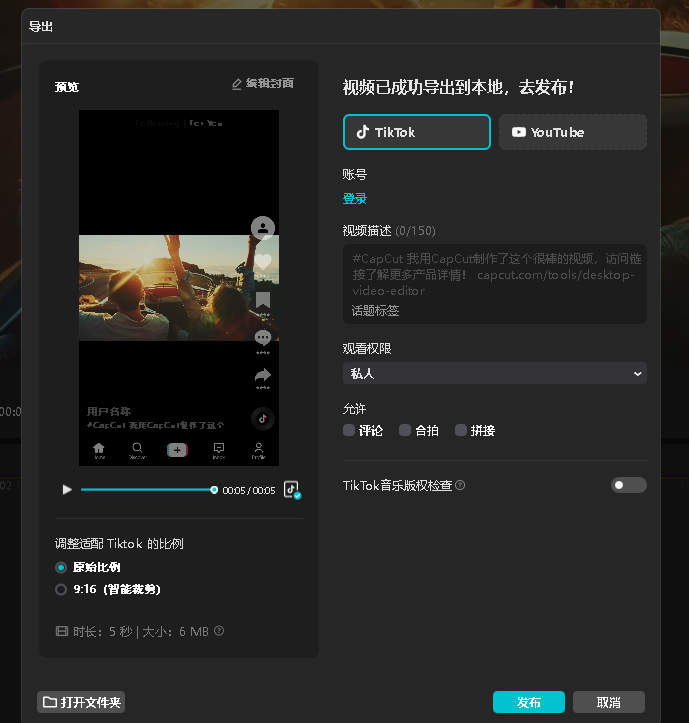Viewport: 689px width, 723px height.
Task: Click the share arrow icon in preview
Action: (x=263, y=375)
